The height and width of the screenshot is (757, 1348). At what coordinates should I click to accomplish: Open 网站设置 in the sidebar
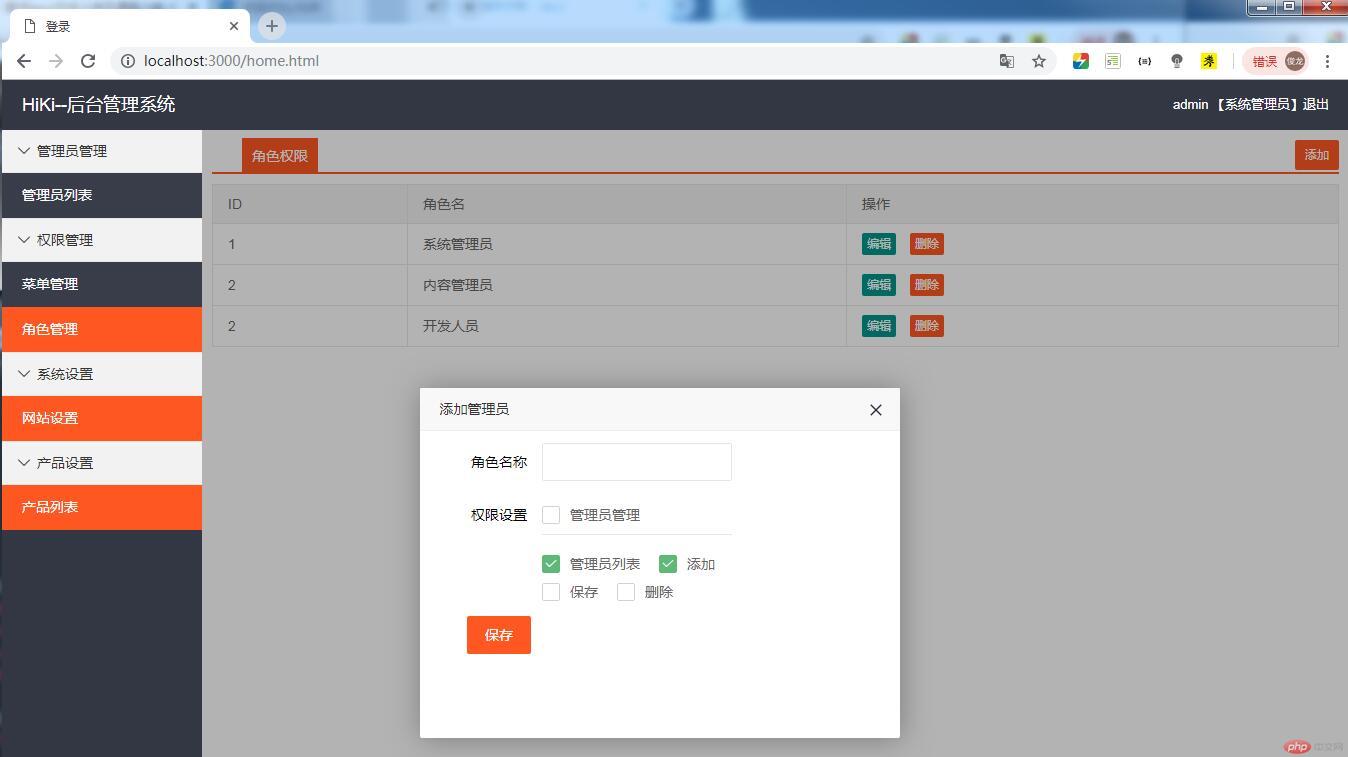coord(102,418)
